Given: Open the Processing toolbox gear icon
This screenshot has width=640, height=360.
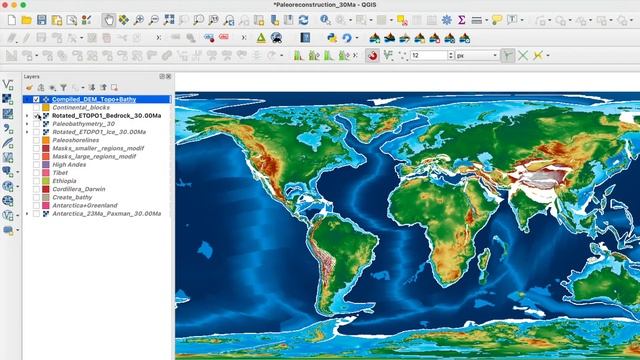Looking at the screenshot, I should 447,20.
